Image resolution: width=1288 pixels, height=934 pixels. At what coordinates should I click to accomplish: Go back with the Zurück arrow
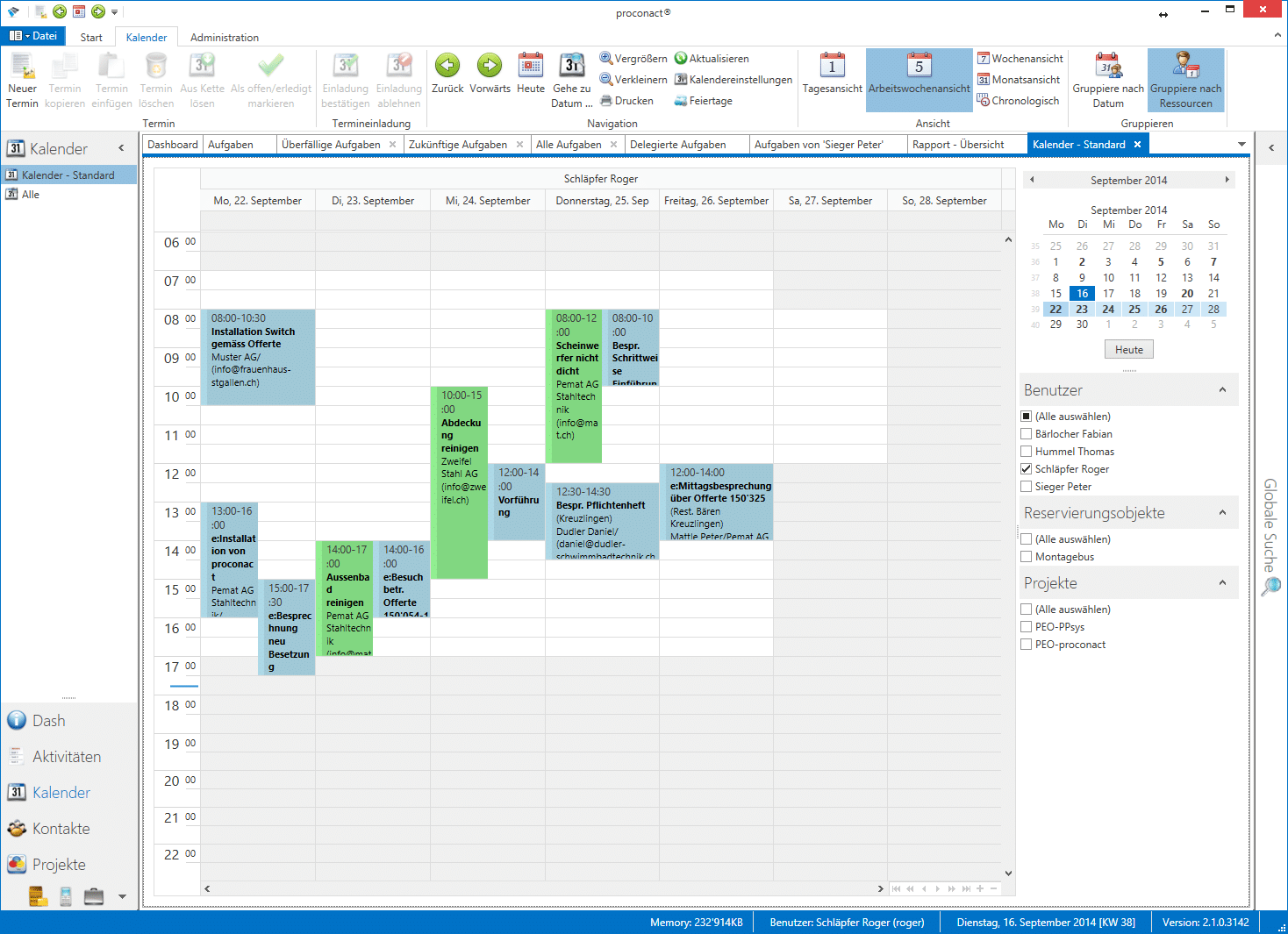pyautogui.click(x=447, y=74)
